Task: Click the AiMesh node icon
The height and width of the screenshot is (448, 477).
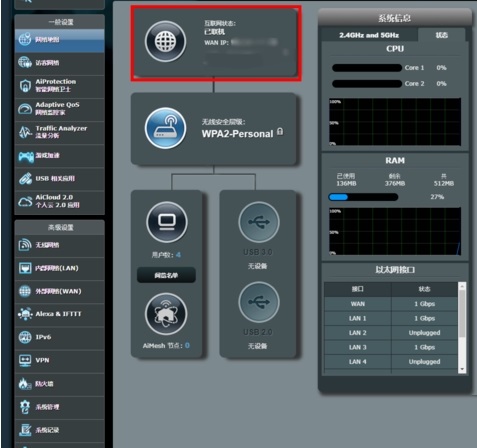Action: [x=166, y=314]
